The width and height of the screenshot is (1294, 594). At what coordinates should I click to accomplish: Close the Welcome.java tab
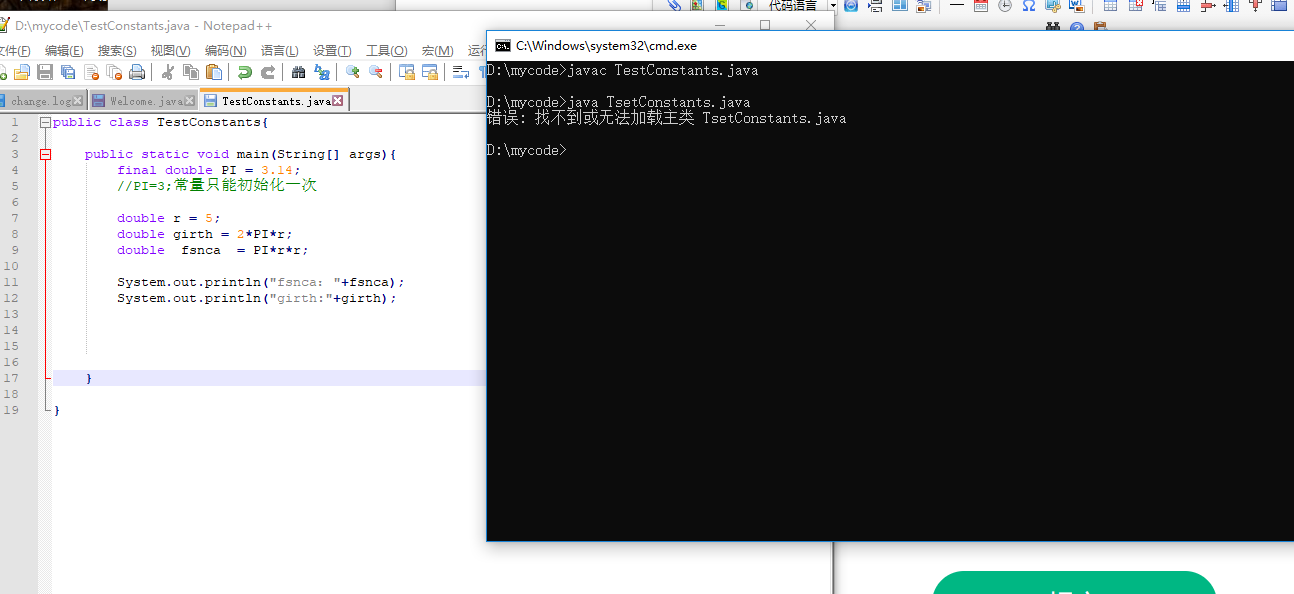pos(189,101)
